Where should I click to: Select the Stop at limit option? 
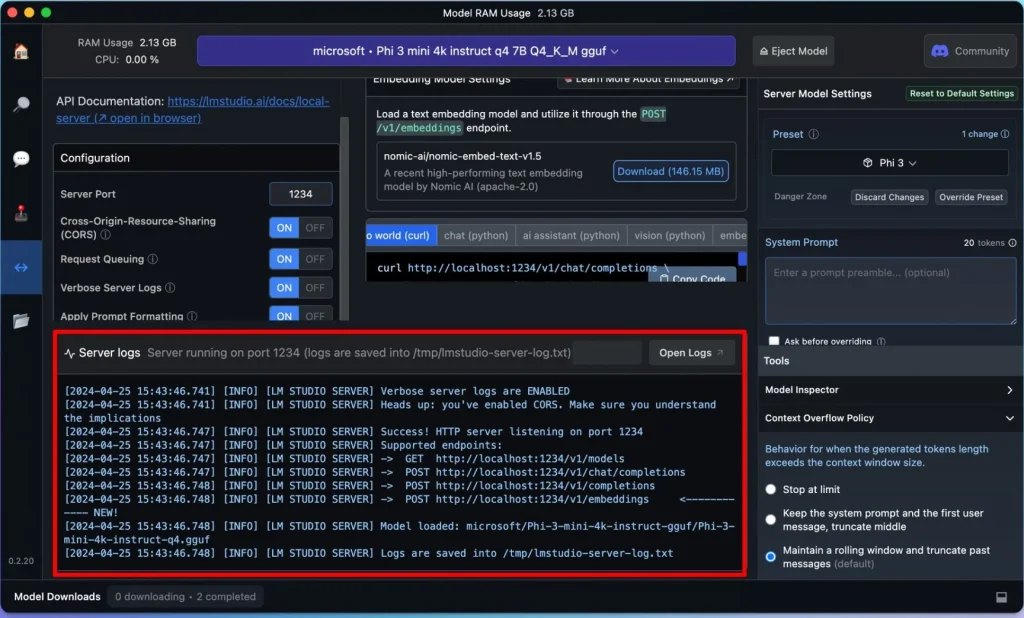(x=771, y=489)
